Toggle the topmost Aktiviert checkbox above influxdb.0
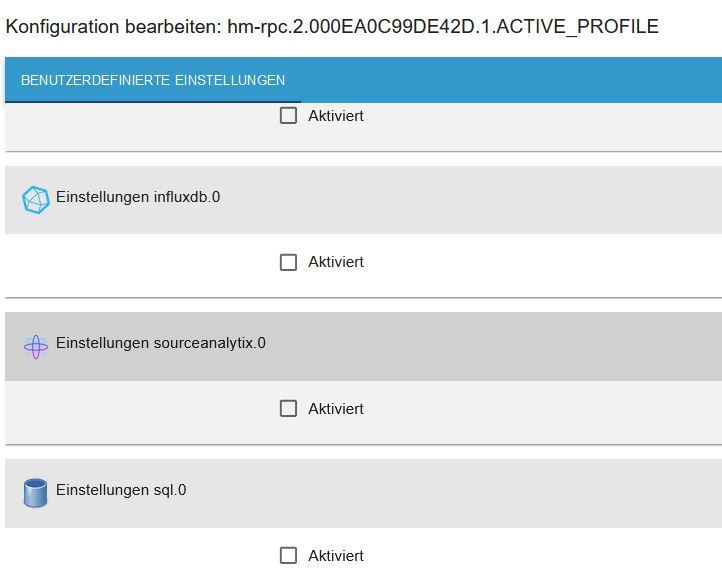This screenshot has height=580, width=722. pos(289,116)
